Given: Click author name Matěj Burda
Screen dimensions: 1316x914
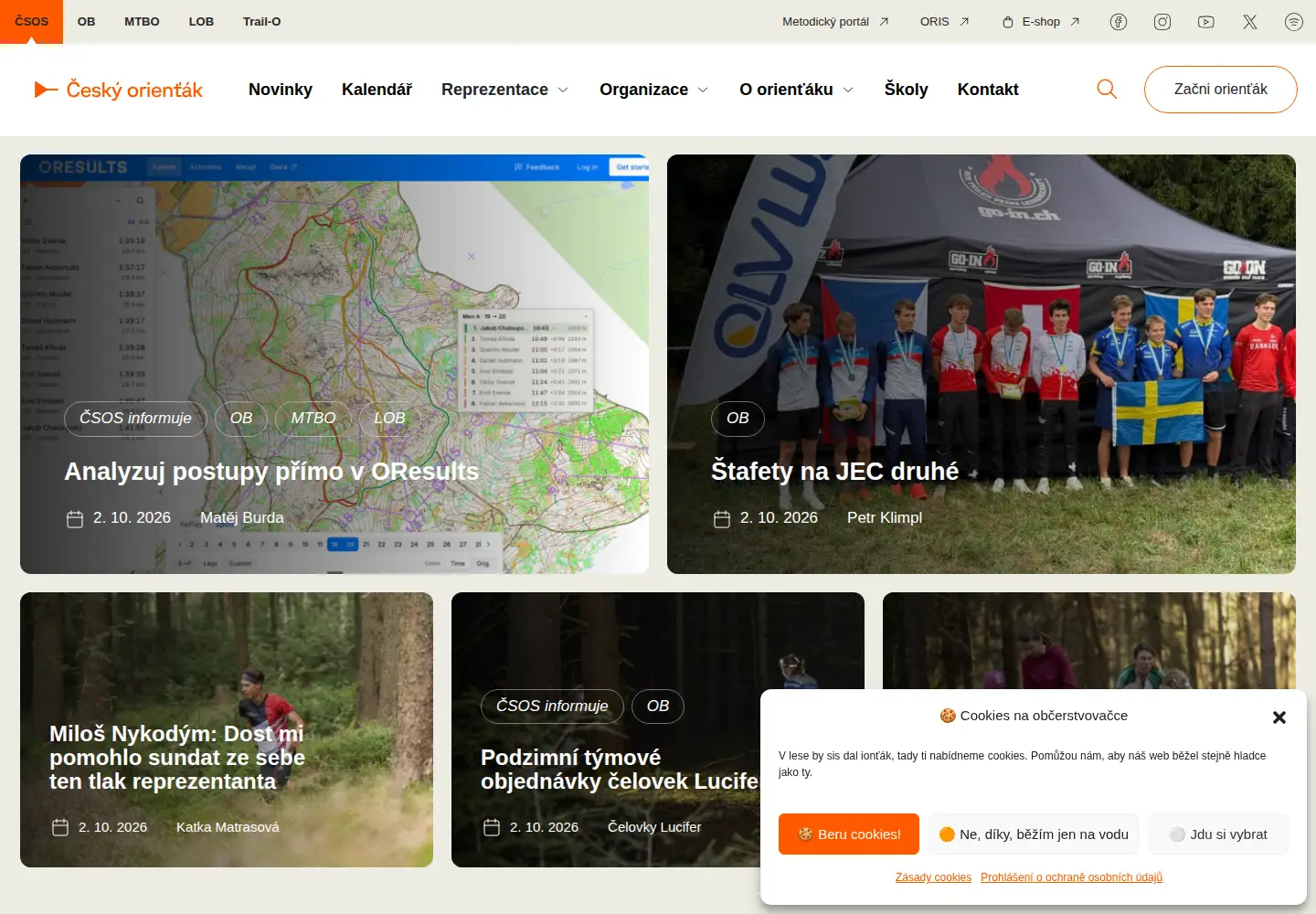Looking at the screenshot, I should point(242,518).
